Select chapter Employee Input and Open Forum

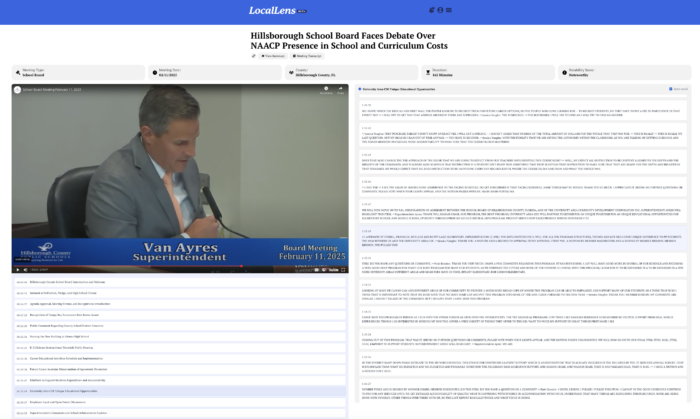point(180,402)
